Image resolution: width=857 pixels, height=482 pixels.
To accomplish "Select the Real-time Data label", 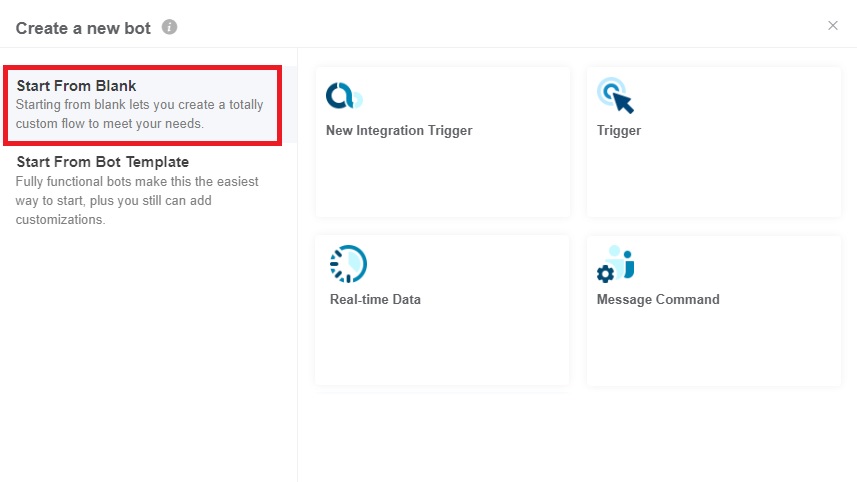I will point(375,299).
